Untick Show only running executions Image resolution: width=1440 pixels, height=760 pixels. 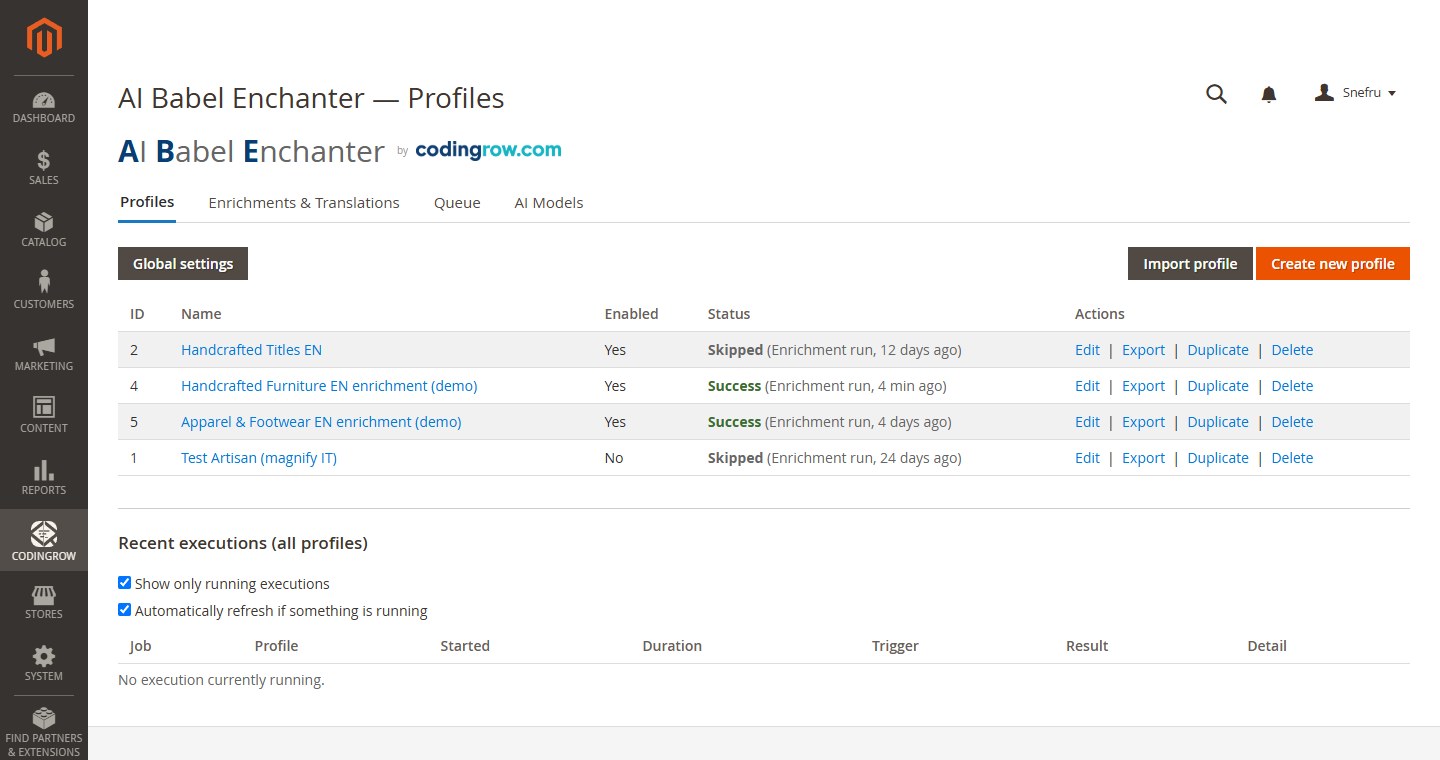coord(125,583)
